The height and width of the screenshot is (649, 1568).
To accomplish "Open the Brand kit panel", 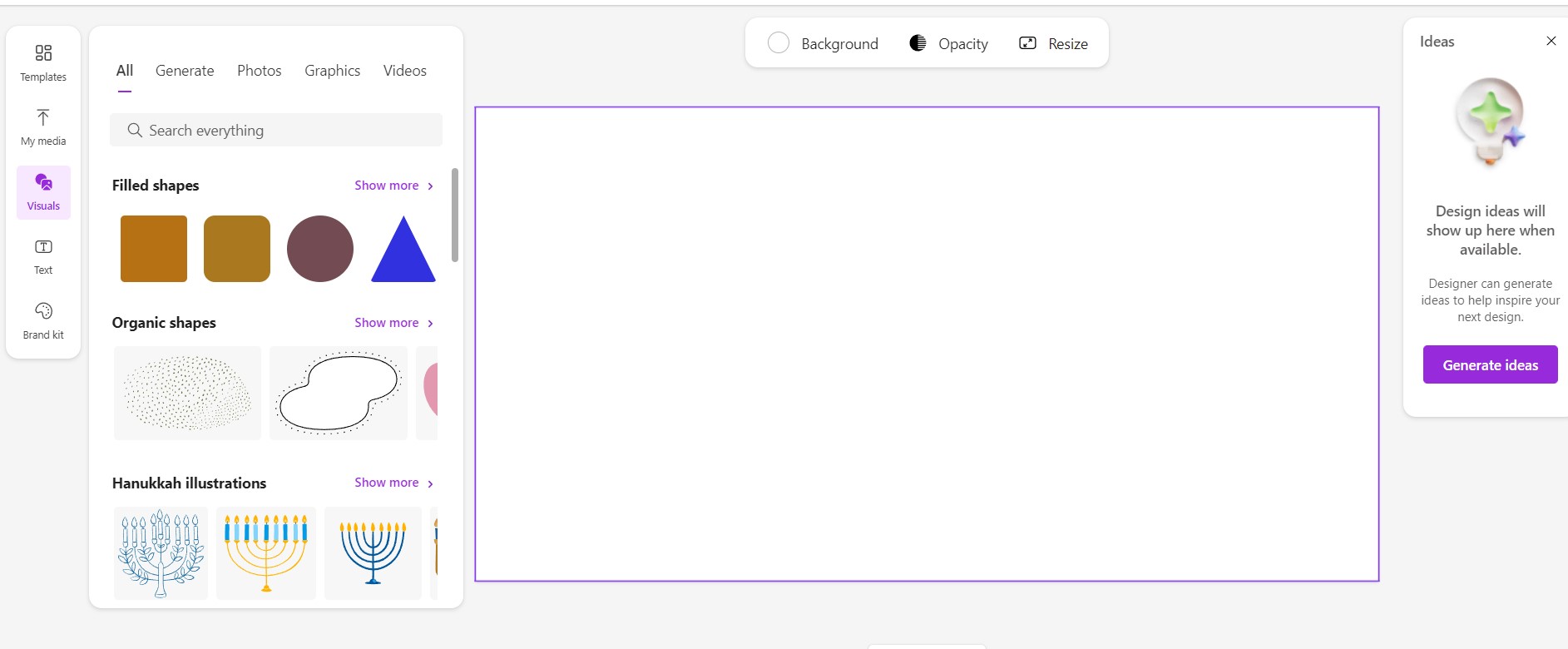I will coord(43,320).
